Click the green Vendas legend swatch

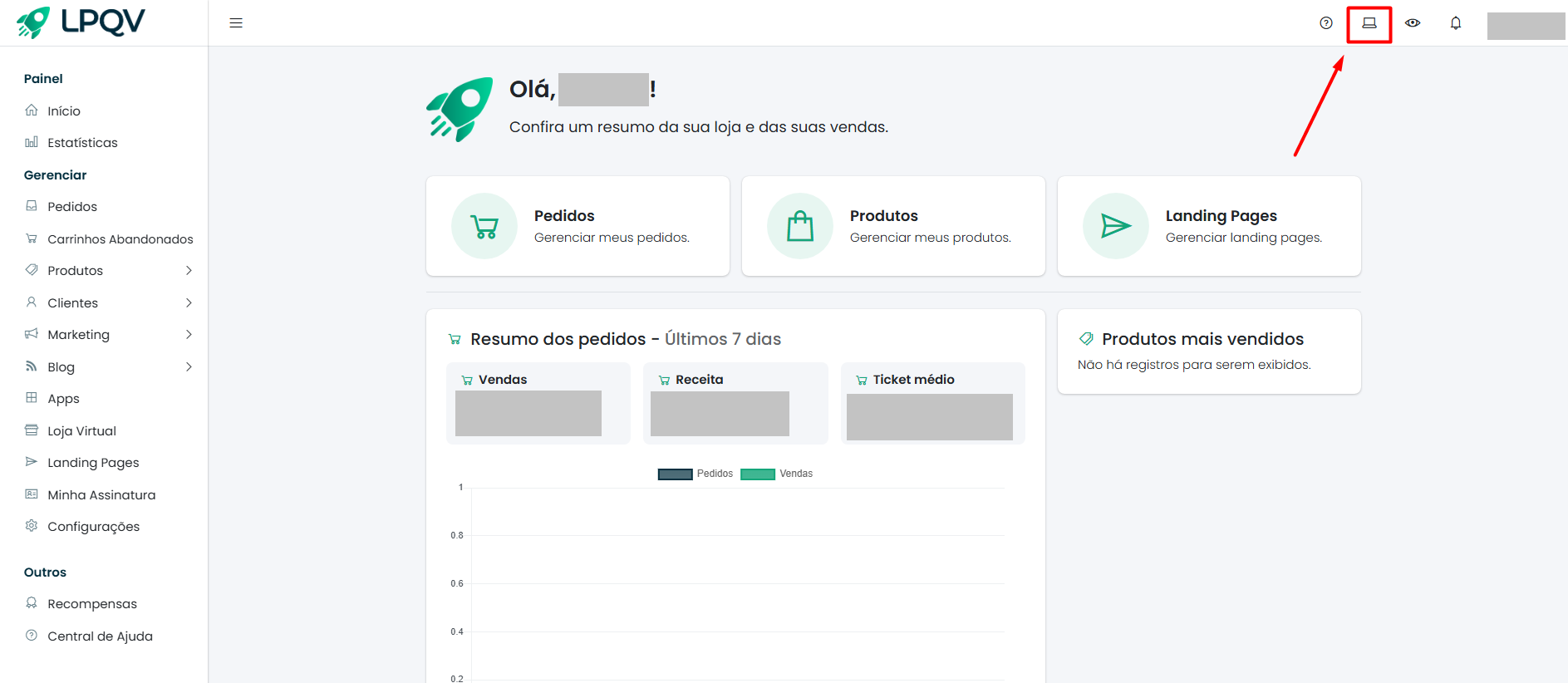click(x=757, y=474)
